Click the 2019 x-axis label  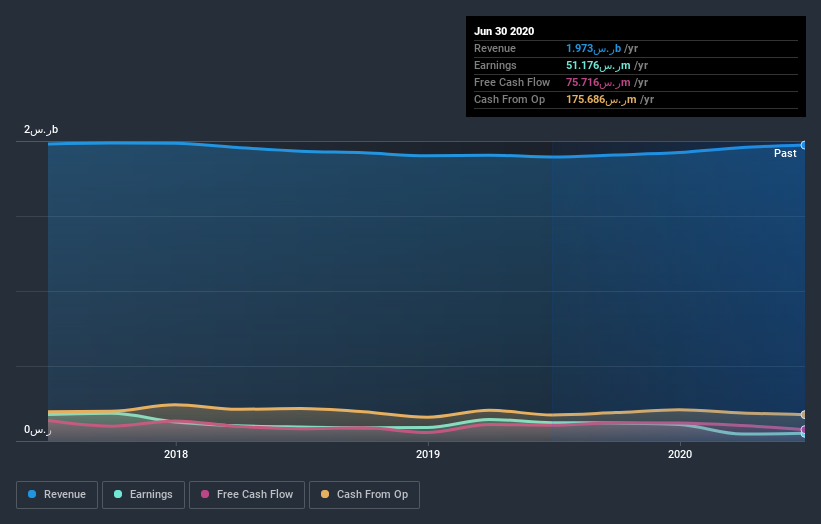click(428, 454)
